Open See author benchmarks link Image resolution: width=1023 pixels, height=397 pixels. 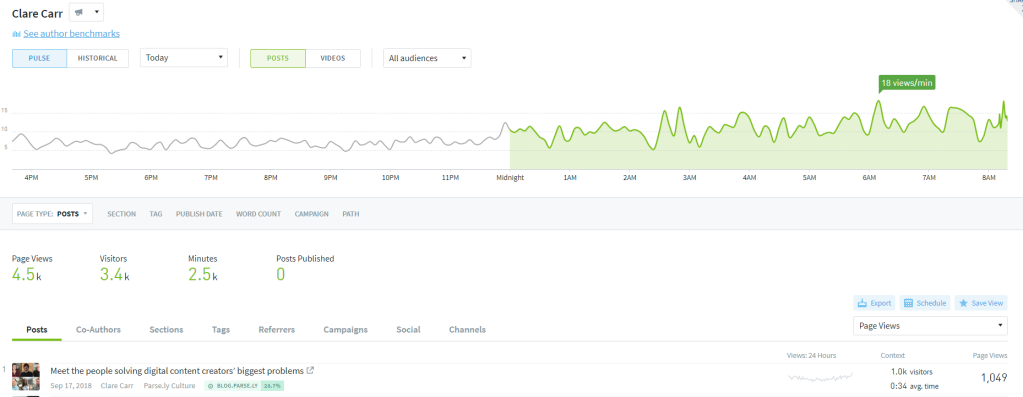(72, 34)
